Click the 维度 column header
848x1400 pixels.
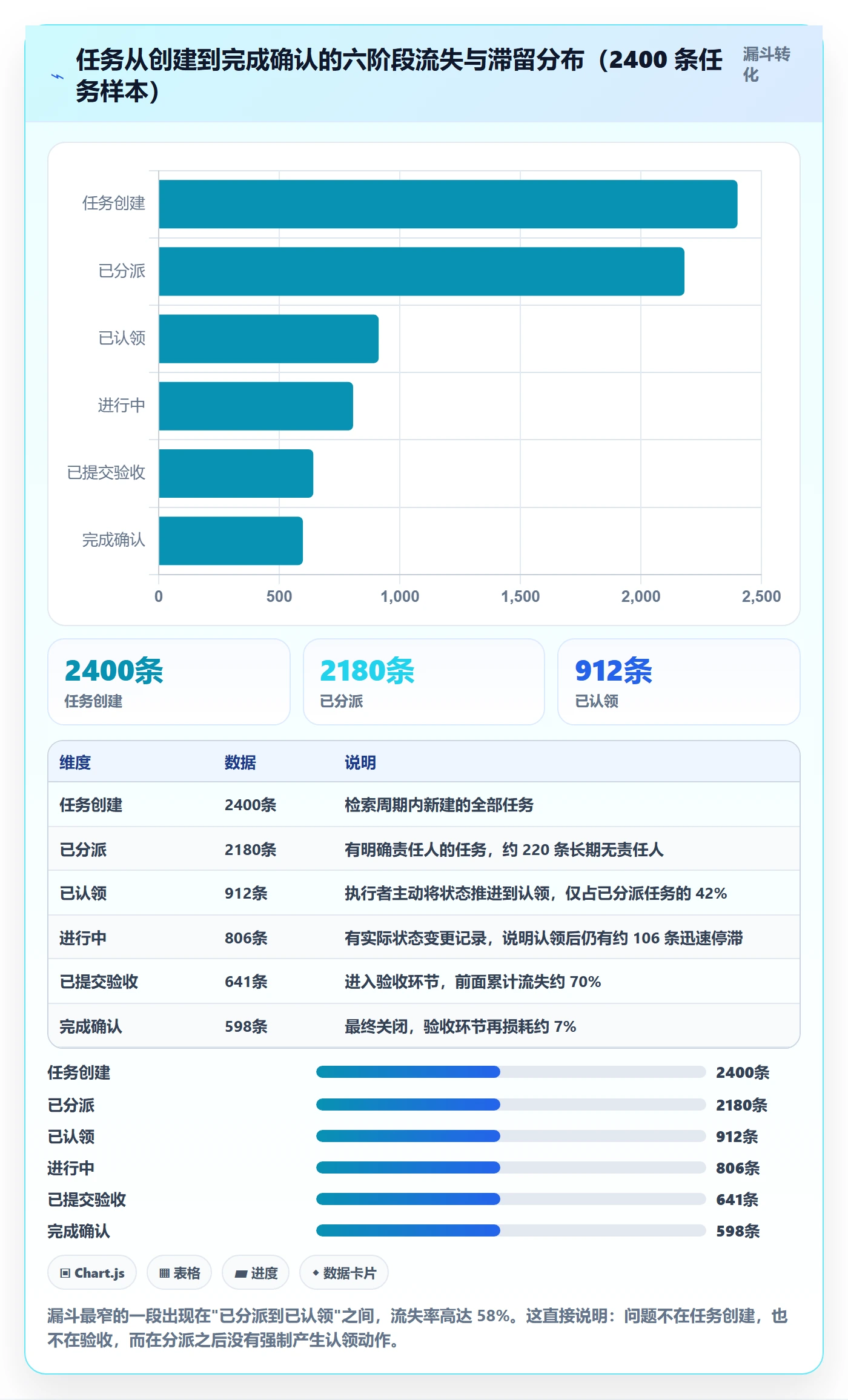click(x=75, y=762)
